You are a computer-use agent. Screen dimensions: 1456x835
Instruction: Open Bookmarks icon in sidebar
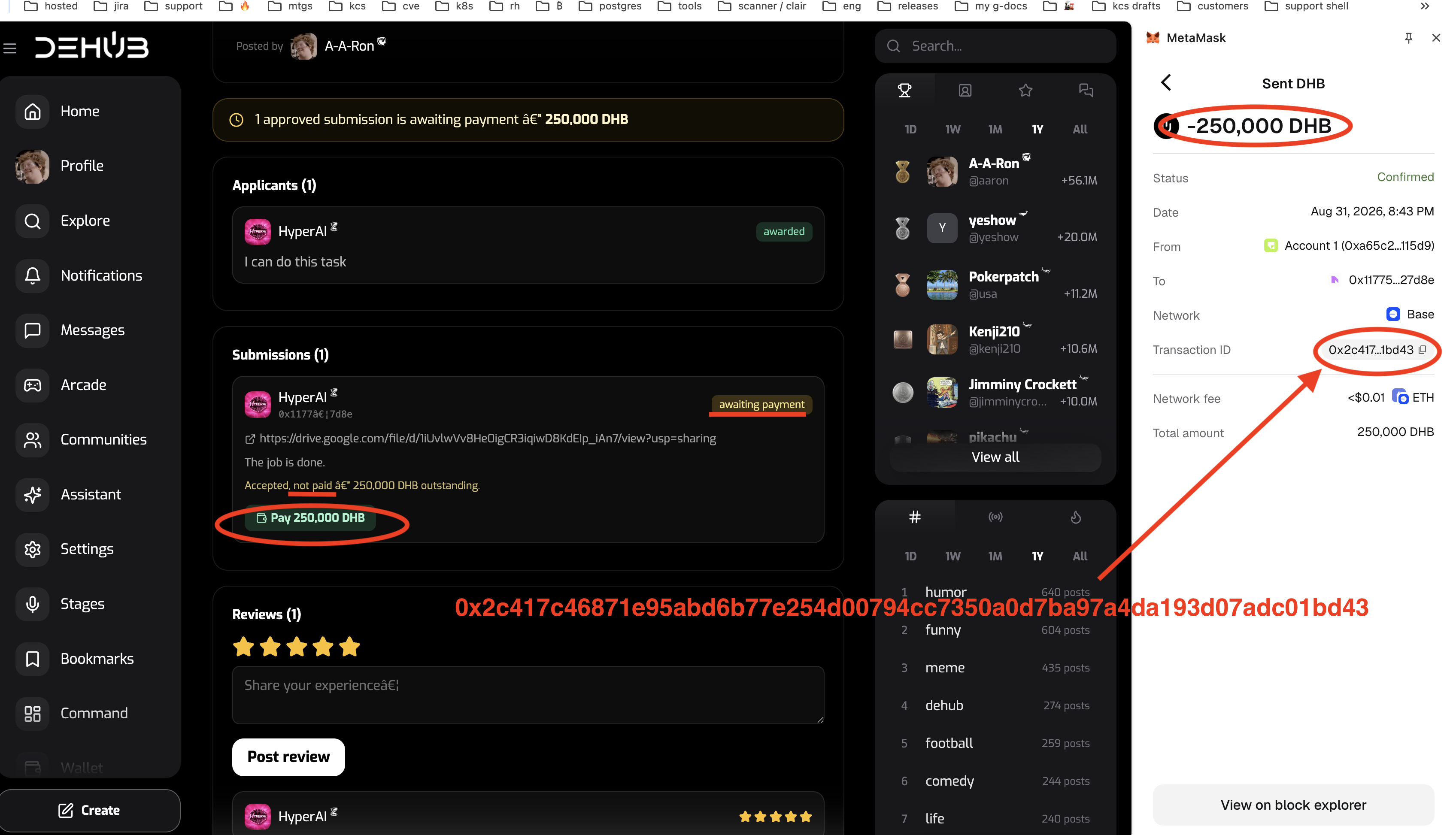click(33, 659)
